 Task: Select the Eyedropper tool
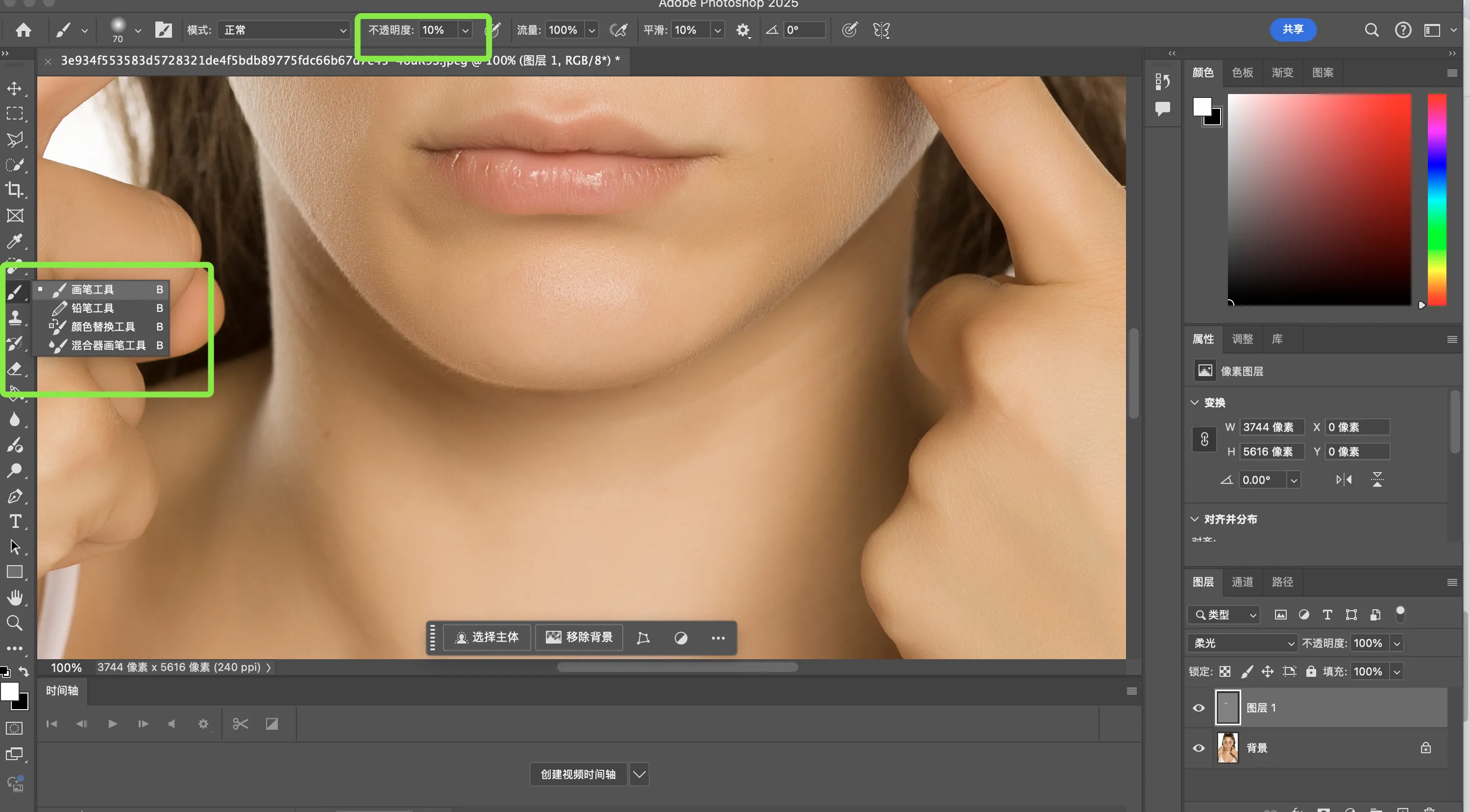[15, 240]
